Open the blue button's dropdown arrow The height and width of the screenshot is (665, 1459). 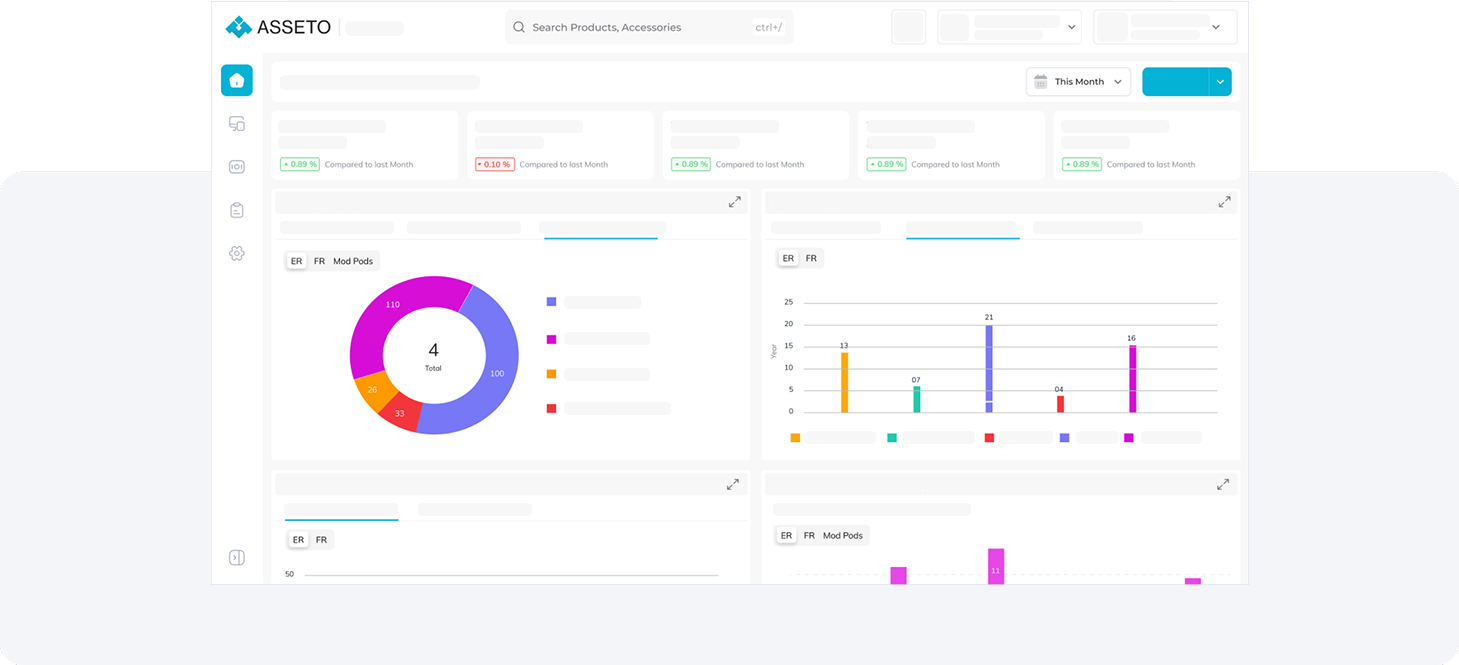pos(1220,82)
